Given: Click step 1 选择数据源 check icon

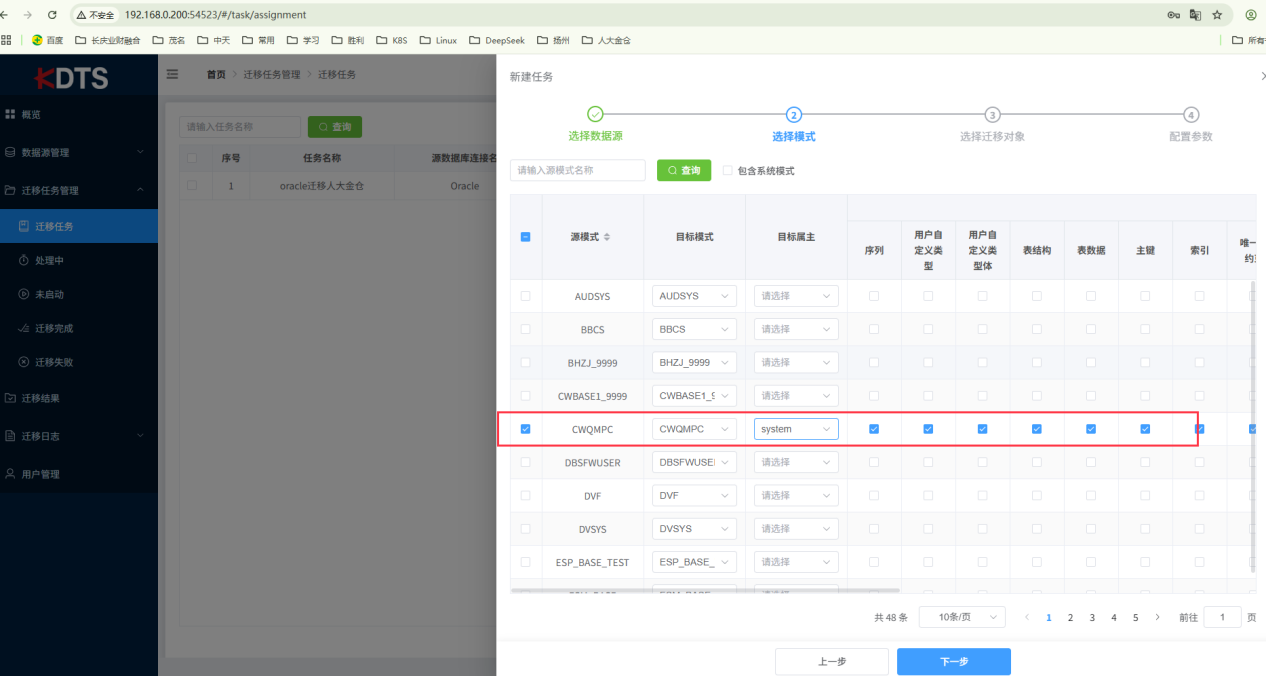Looking at the screenshot, I should click(x=594, y=114).
